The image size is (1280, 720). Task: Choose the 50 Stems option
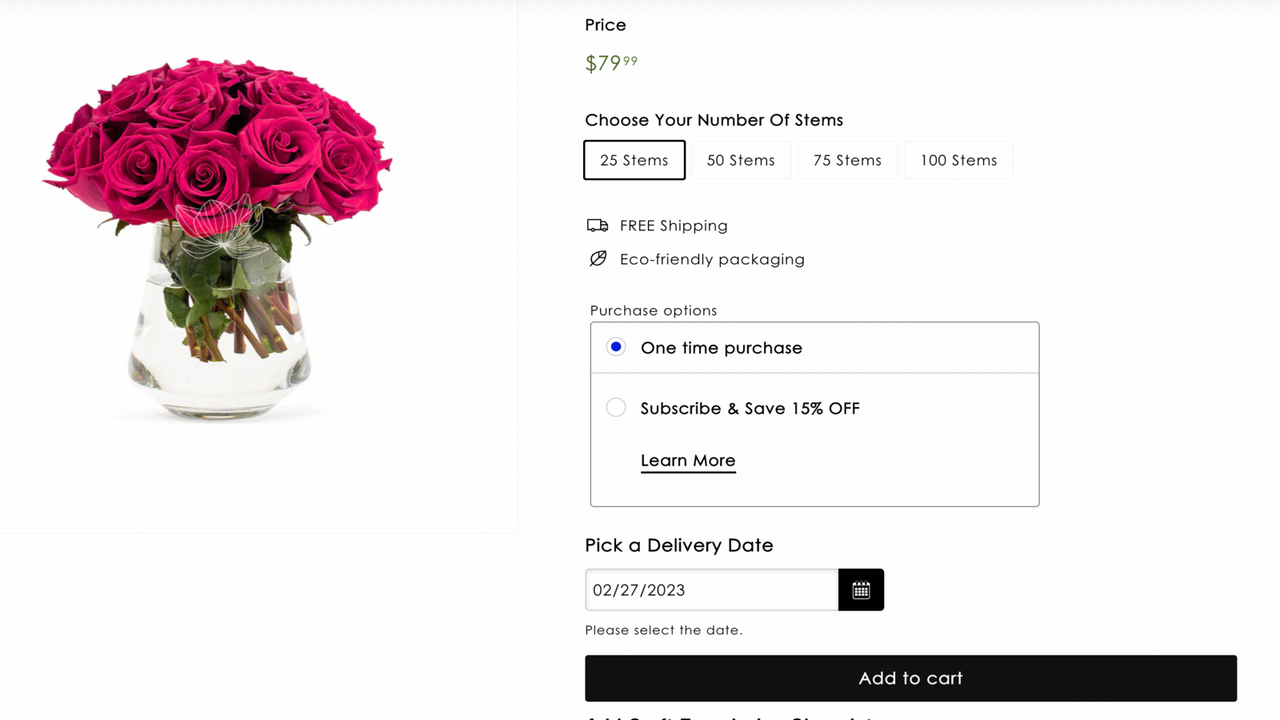[741, 160]
